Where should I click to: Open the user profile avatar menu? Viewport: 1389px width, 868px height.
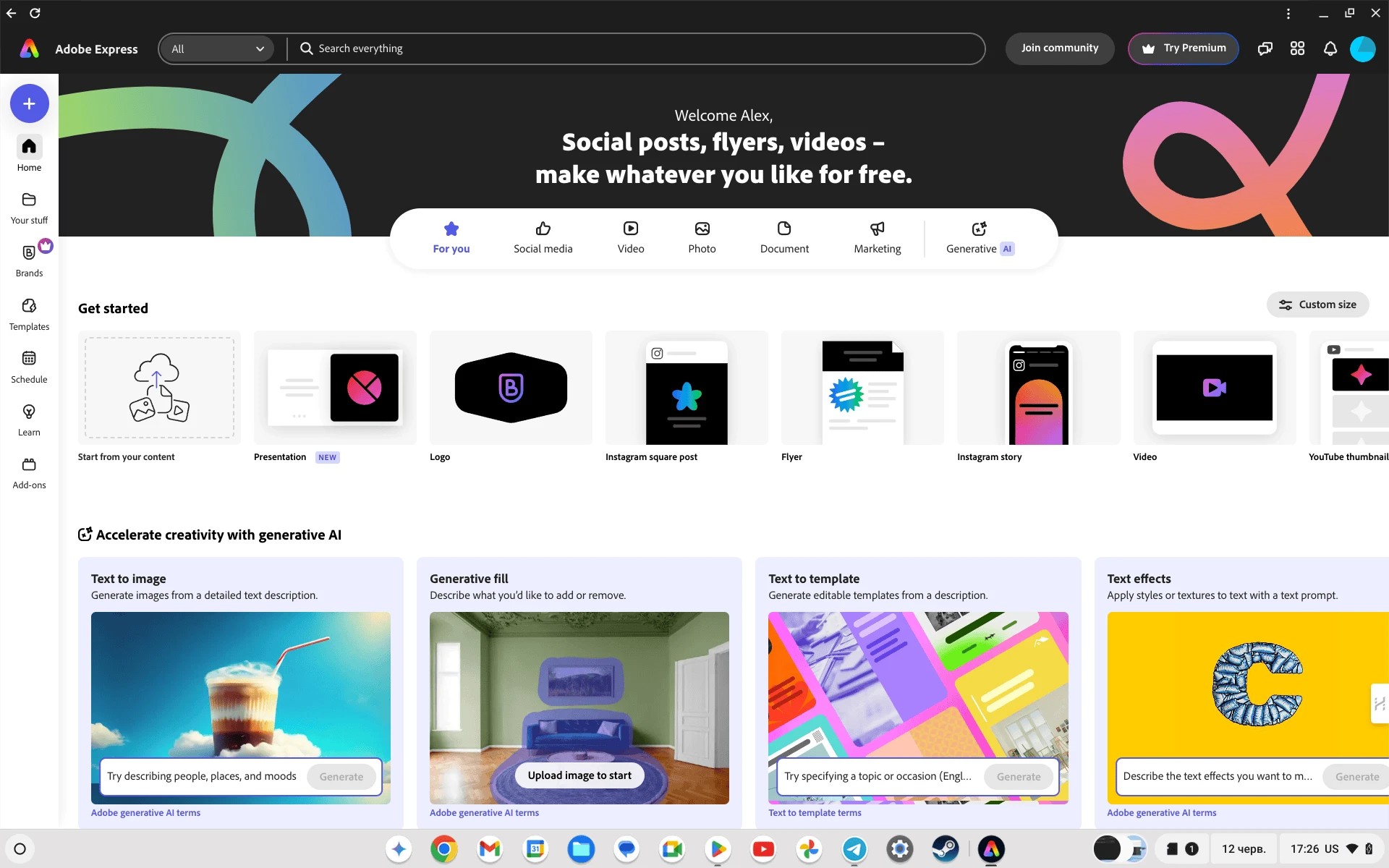(1362, 48)
